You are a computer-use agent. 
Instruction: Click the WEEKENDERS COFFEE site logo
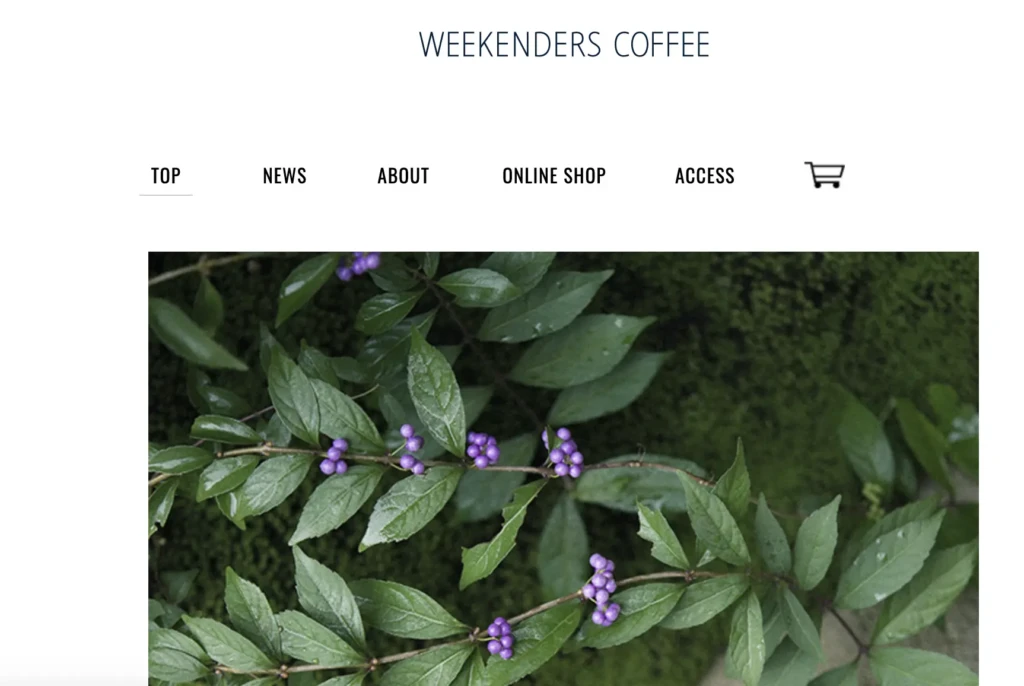coord(564,44)
